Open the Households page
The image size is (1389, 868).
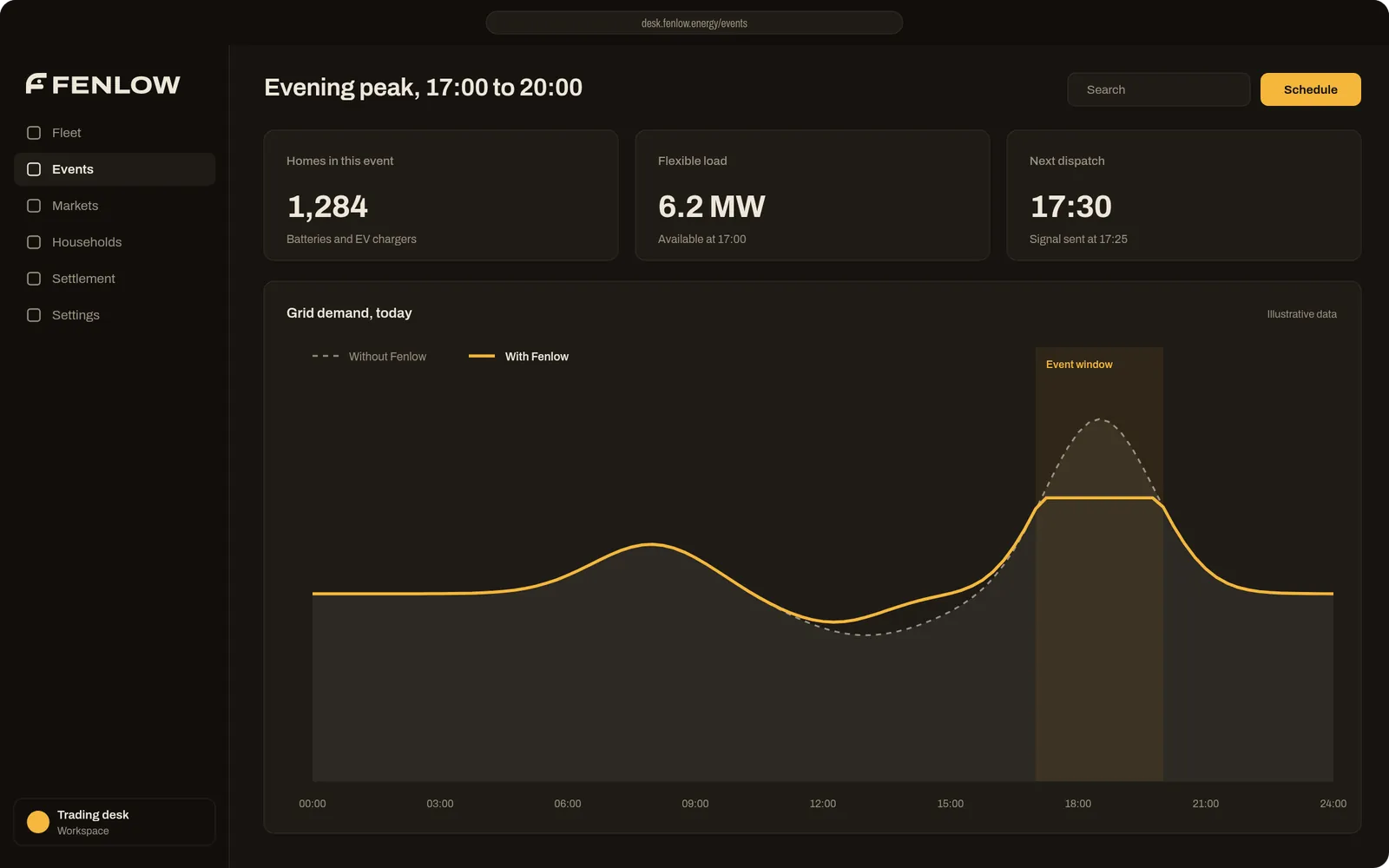click(x=115, y=242)
